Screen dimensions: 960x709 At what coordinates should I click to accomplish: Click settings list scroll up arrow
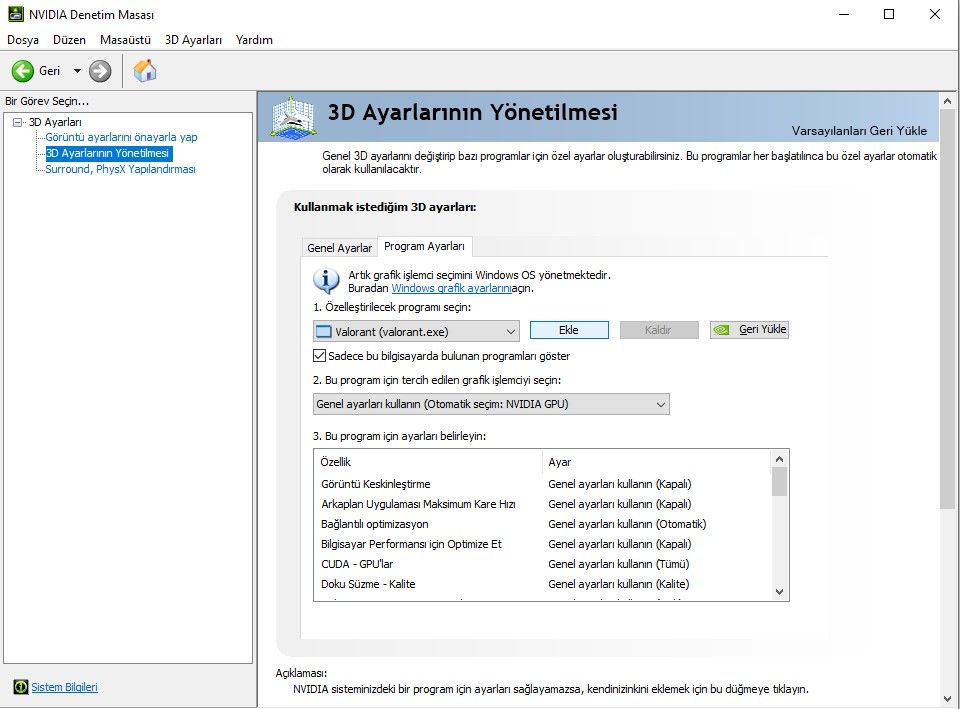click(x=779, y=459)
